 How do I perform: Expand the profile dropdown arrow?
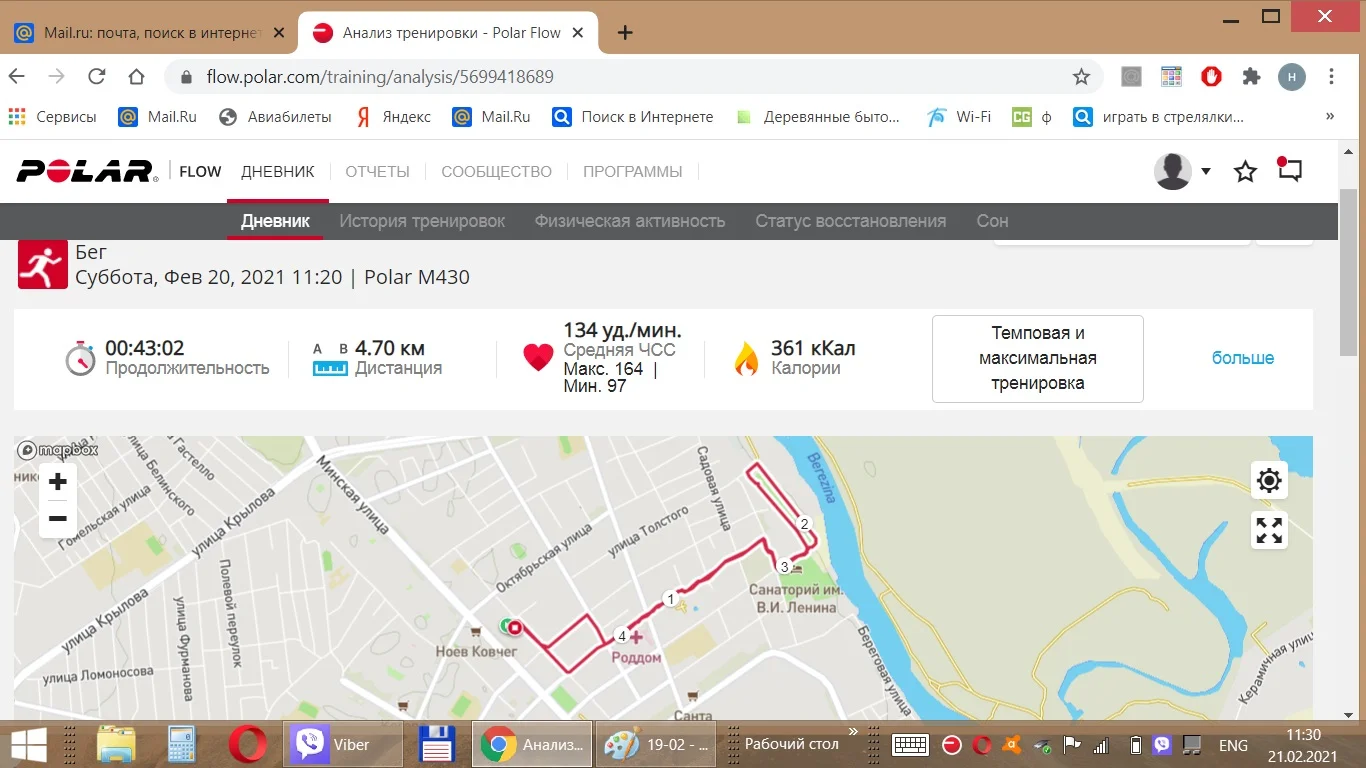1206,171
